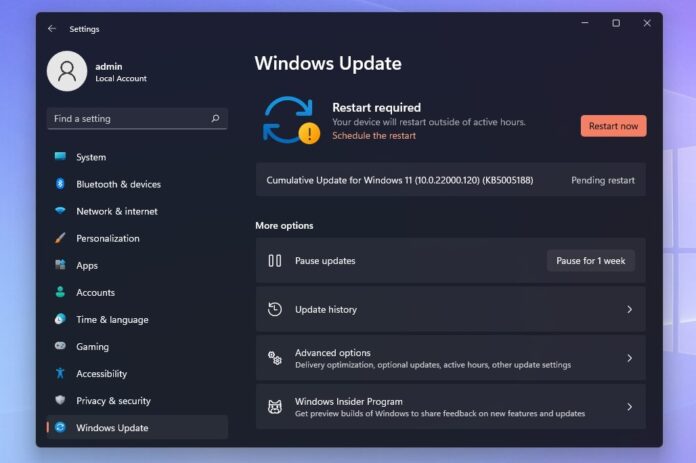Open the Update history row
This screenshot has height=463, width=696.
[451, 309]
